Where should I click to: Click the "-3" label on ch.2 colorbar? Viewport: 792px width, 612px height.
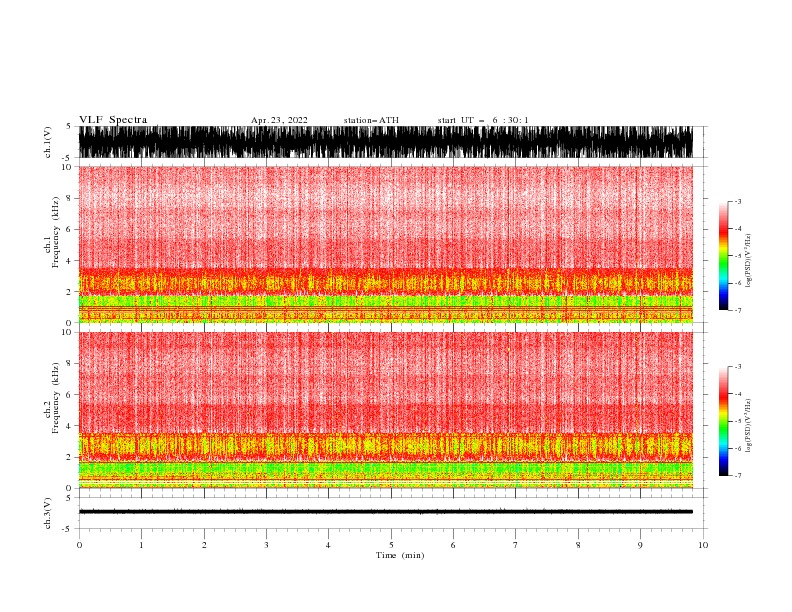pos(738,367)
